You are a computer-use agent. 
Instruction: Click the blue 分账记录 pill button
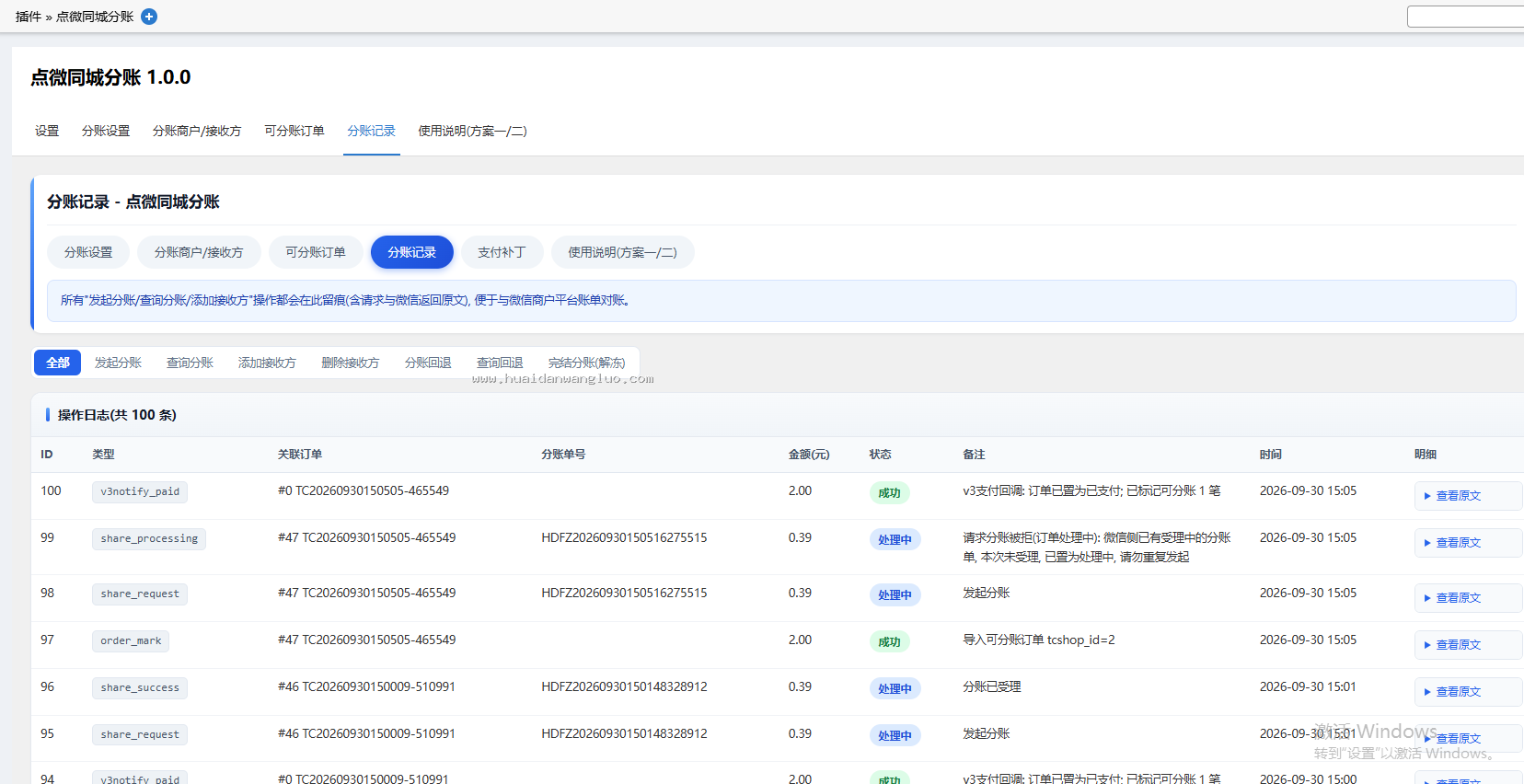click(x=412, y=252)
